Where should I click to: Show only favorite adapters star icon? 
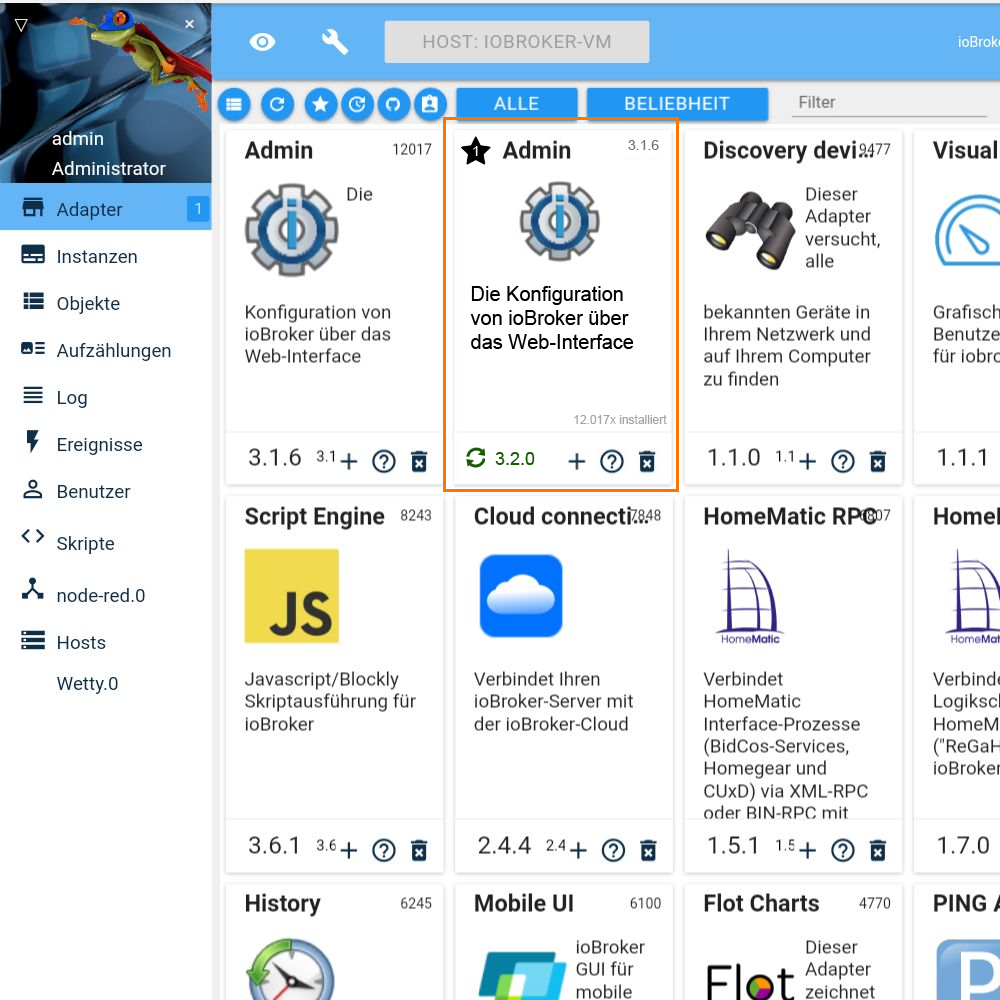pyautogui.click(x=320, y=104)
